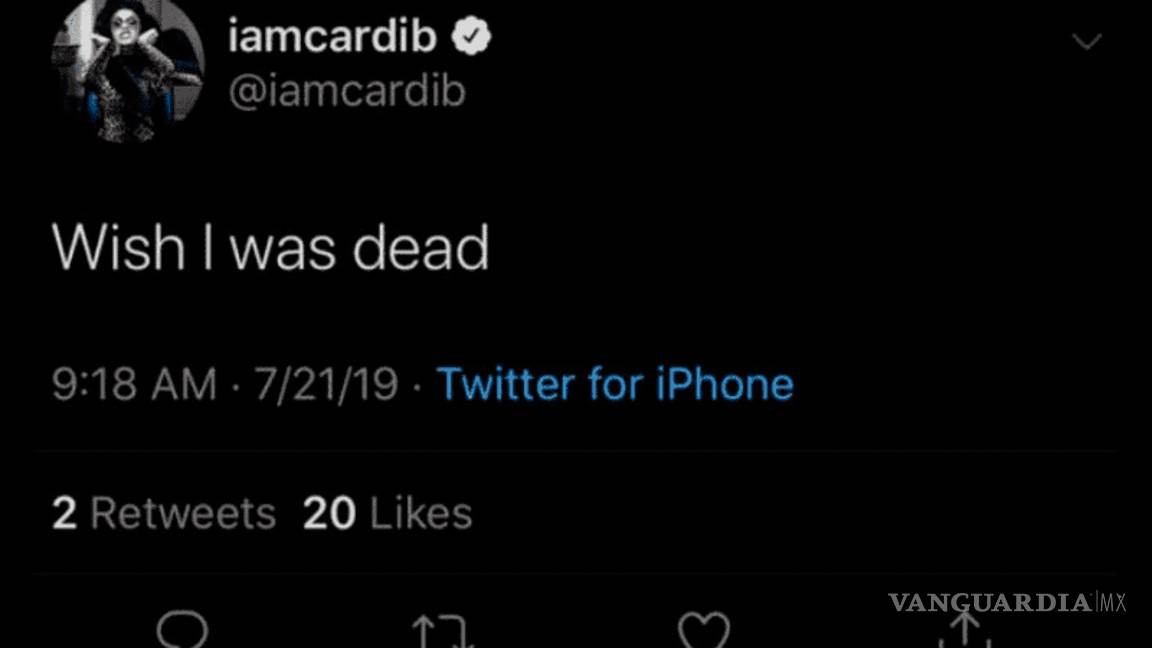Click the reply speech bubble icon

click(x=182, y=629)
